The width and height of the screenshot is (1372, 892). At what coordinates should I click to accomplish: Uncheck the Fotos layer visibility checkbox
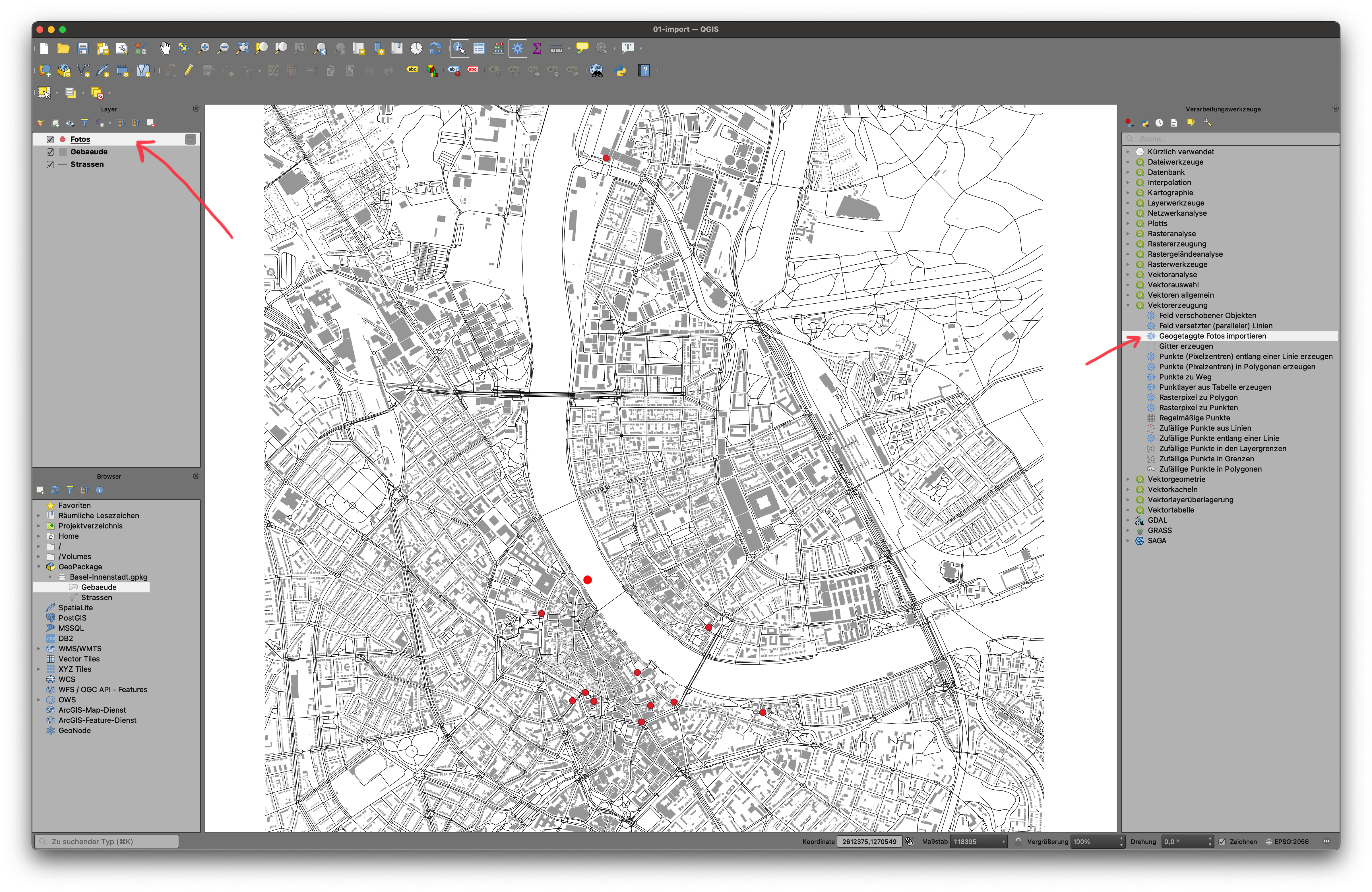[x=51, y=140]
